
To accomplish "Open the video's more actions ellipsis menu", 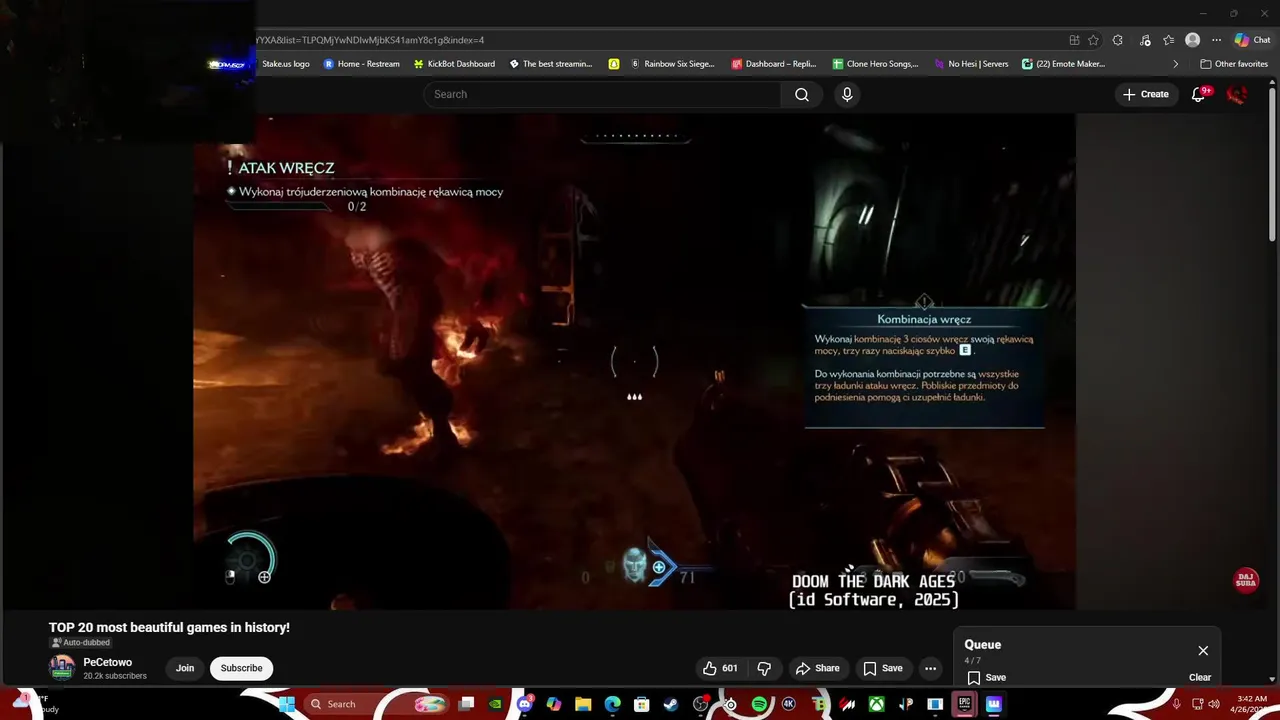I will [930, 668].
